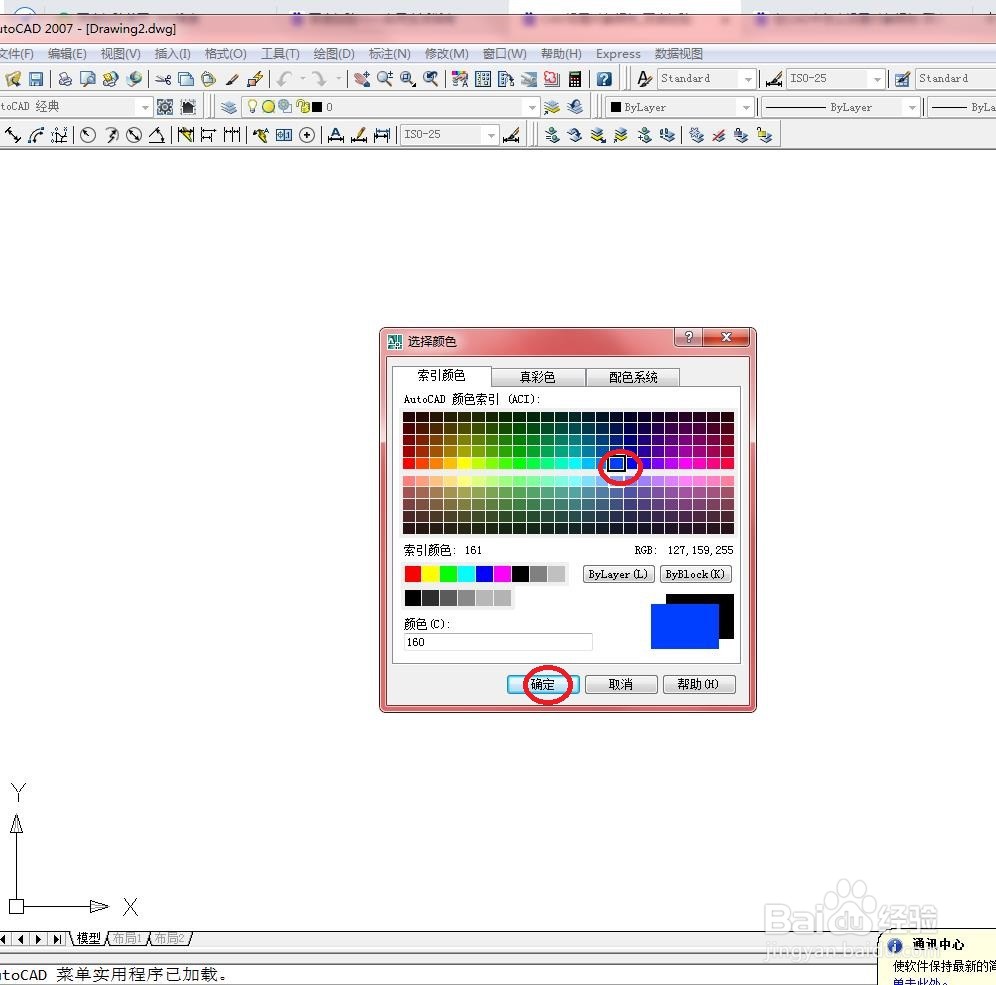
Task: Click the 颜色(C) input field
Action: click(x=498, y=642)
